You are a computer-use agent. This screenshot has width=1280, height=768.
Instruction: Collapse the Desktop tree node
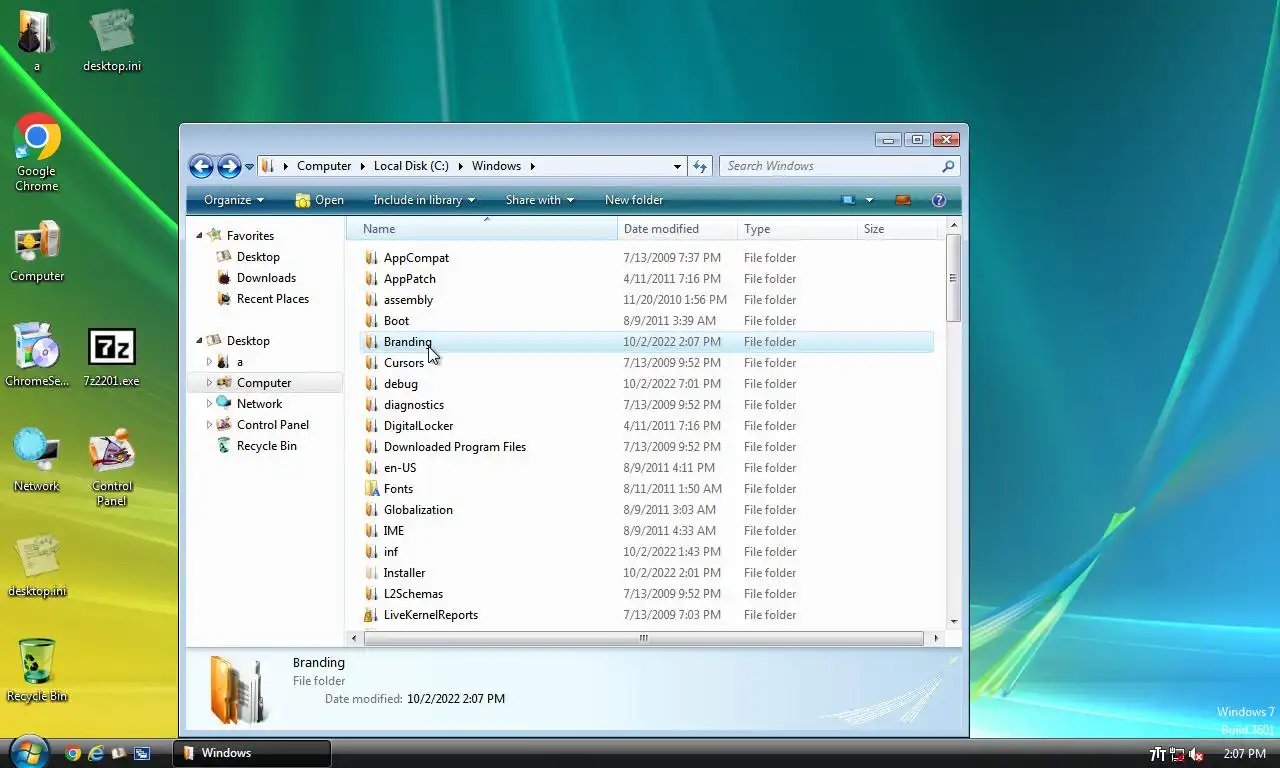coord(199,341)
